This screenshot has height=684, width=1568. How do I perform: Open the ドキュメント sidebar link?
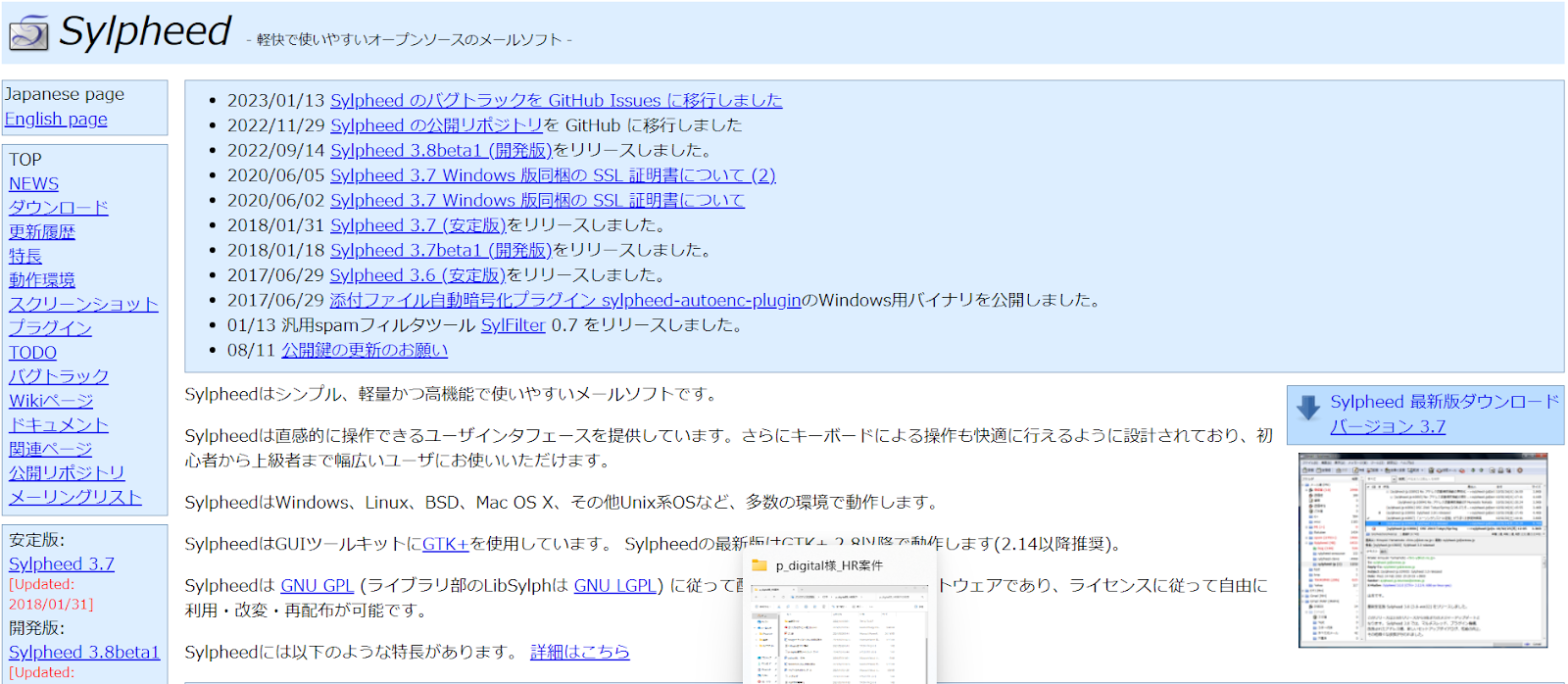(x=59, y=424)
